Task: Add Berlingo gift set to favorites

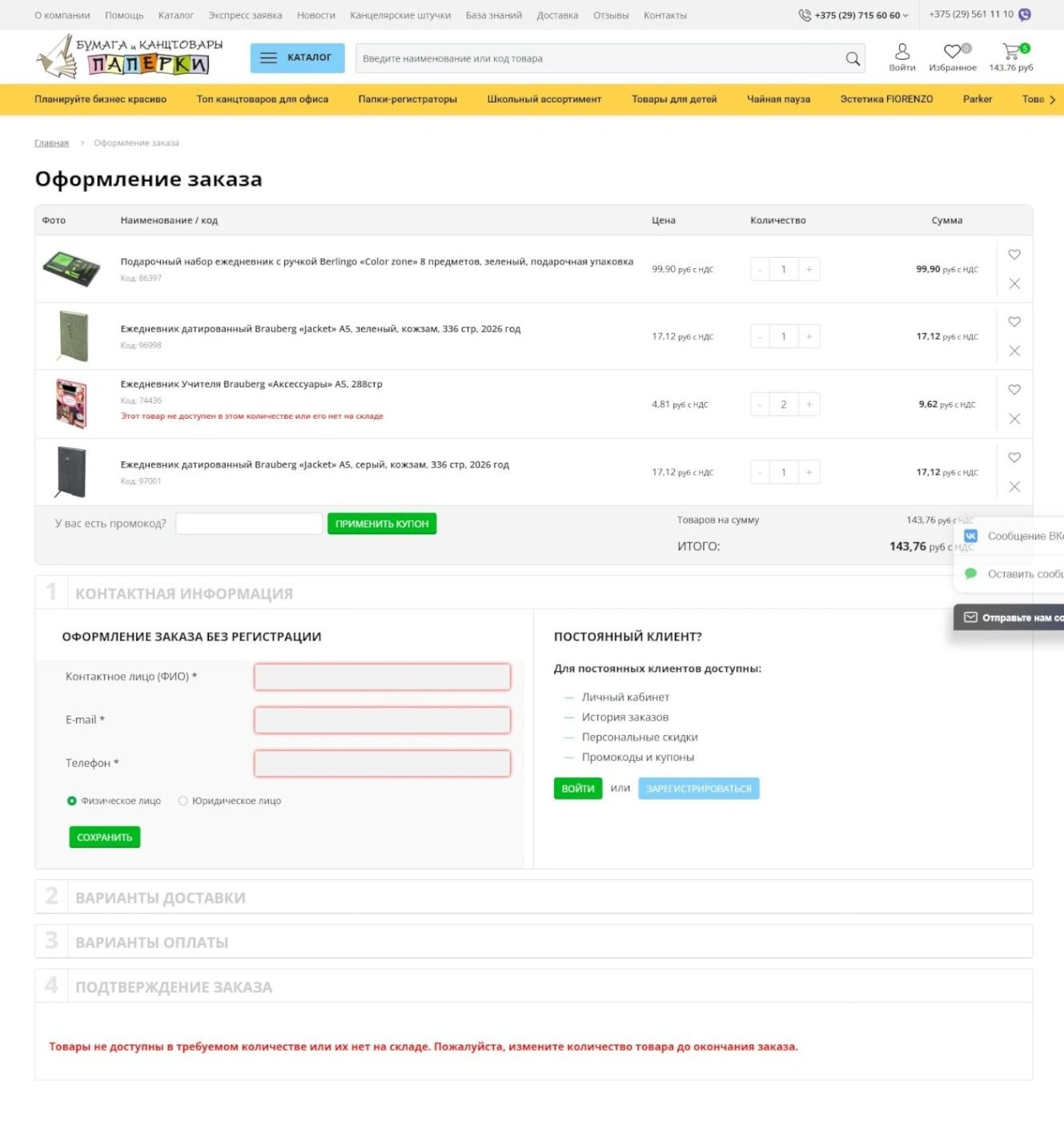Action: (x=1014, y=255)
